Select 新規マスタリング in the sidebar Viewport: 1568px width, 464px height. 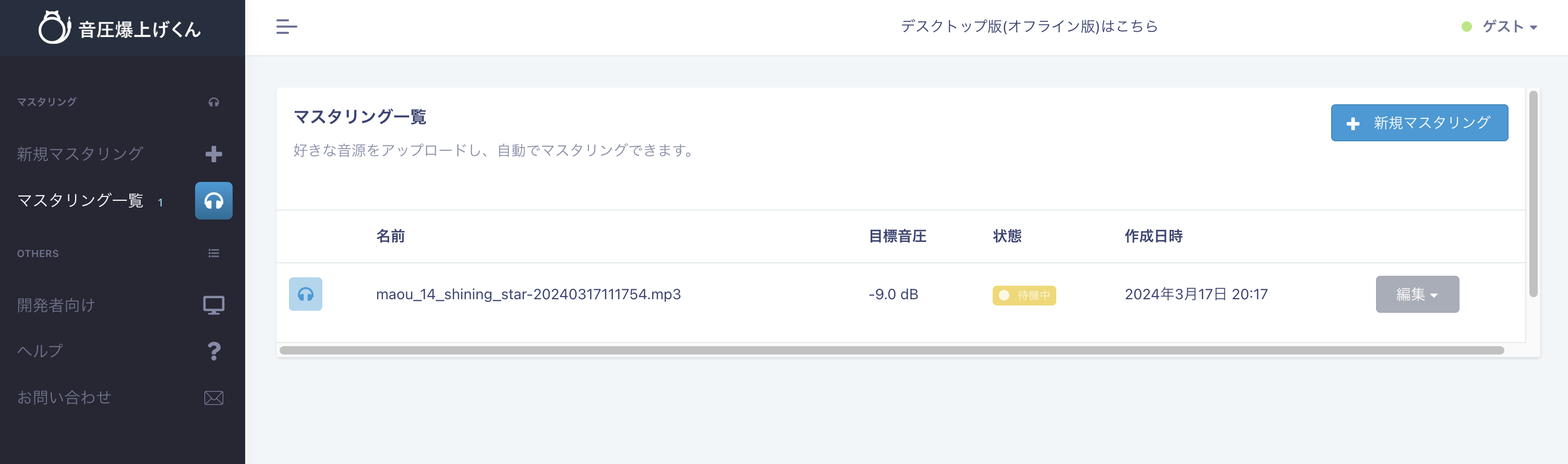click(x=80, y=154)
